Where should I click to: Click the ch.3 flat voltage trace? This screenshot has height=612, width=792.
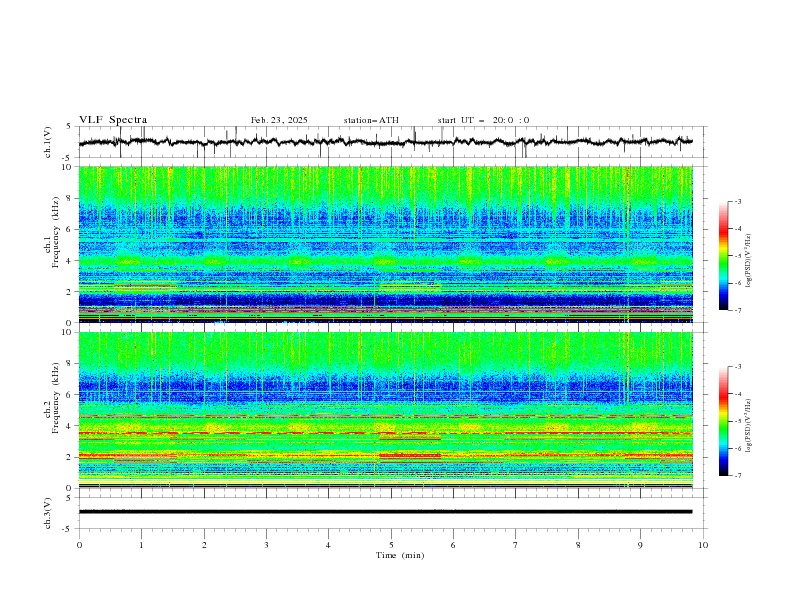pyautogui.click(x=385, y=512)
